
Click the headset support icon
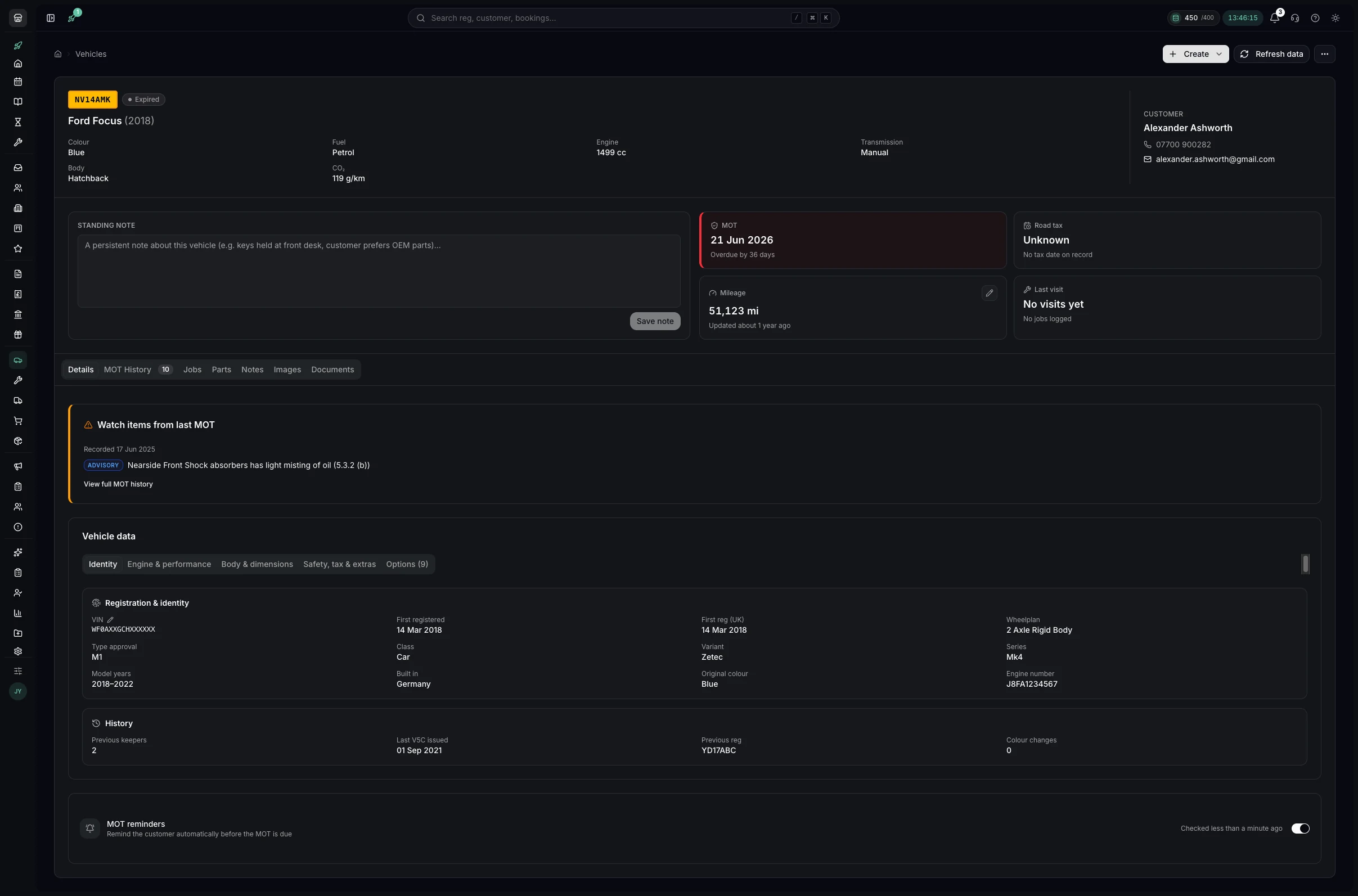tap(1295, 17)
